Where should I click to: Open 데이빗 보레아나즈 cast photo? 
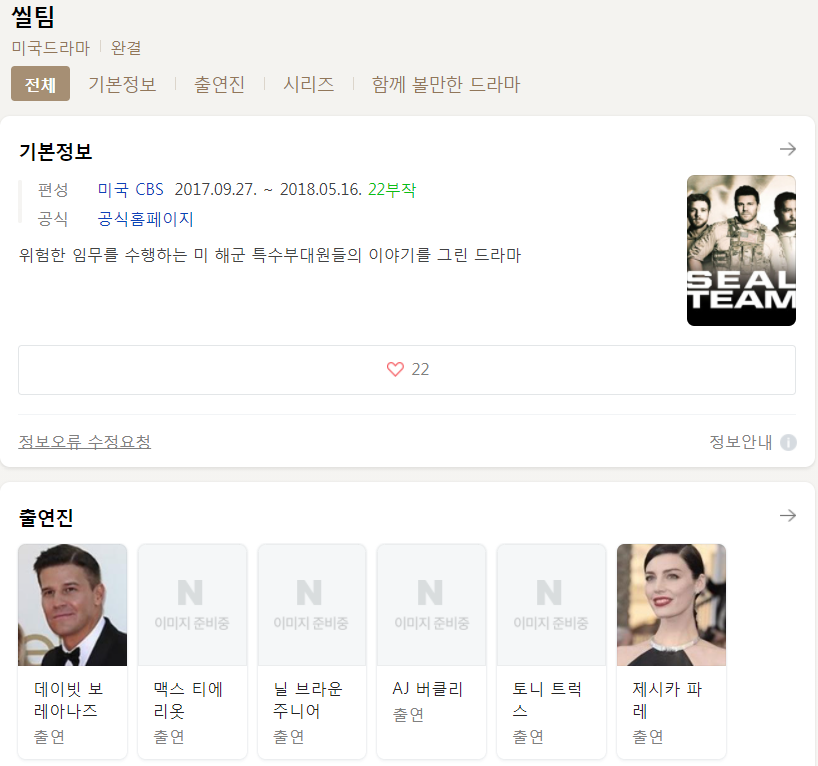[73, 605]
